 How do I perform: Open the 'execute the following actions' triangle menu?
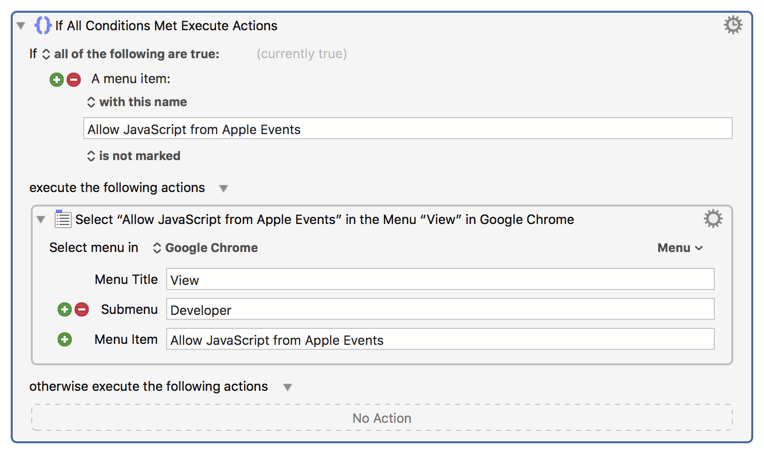[x=224, y=188]
